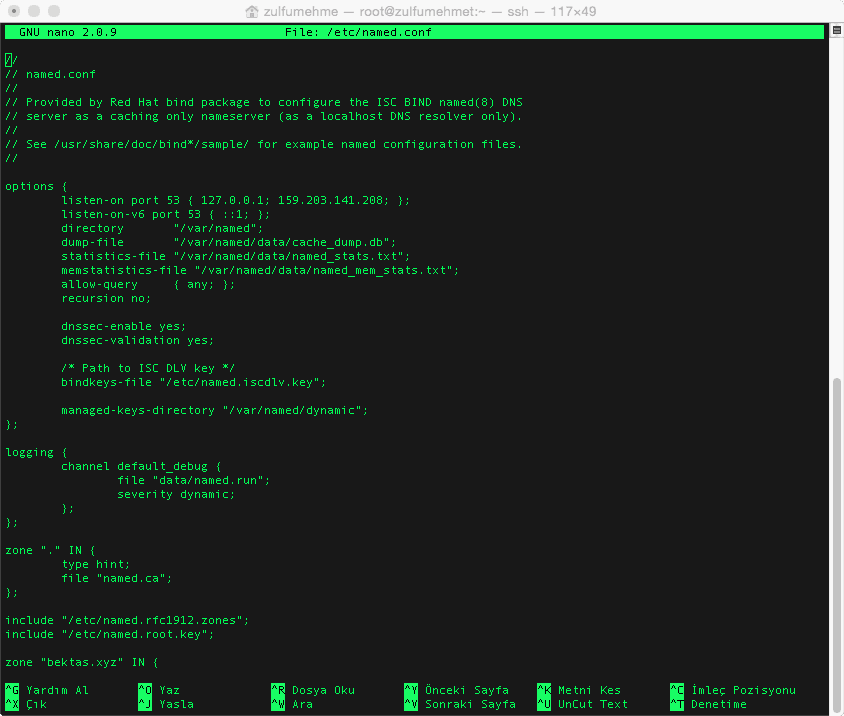844x716 pixels.
Task: Click the '// named.conf' comment line
Action: (50, 74)
